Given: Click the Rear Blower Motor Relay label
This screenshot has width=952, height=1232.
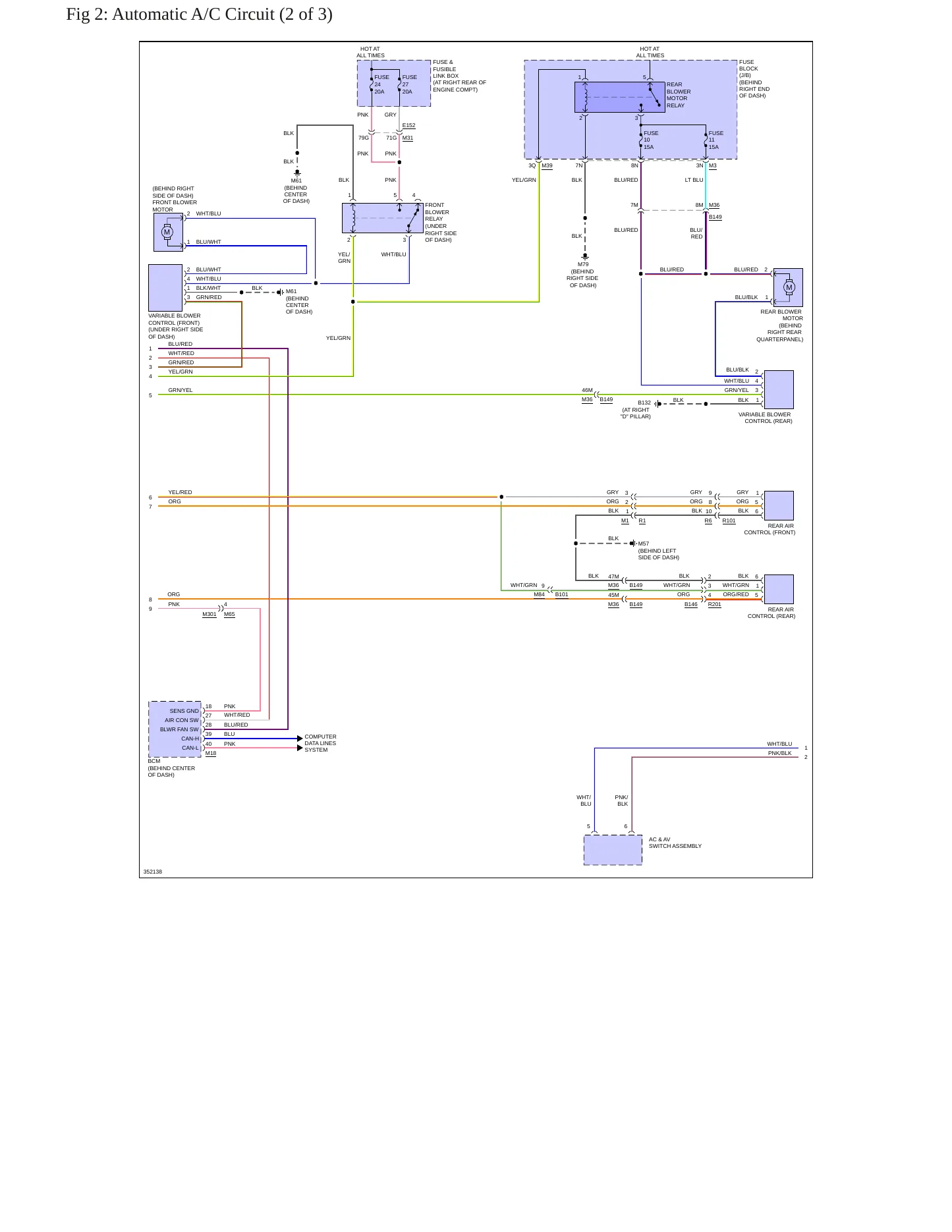Looking at the screenshot, I should pyautogui.click(x=679, y=95).
